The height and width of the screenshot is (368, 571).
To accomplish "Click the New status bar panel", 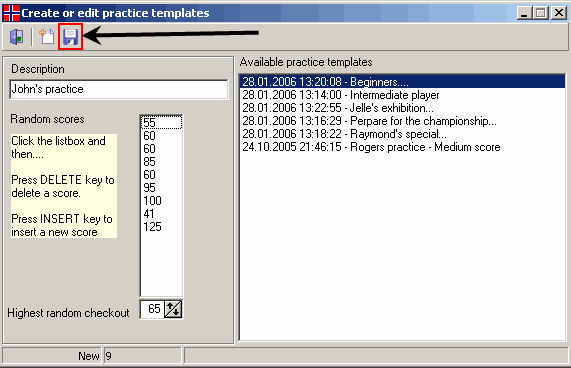I will pos(52,356).
